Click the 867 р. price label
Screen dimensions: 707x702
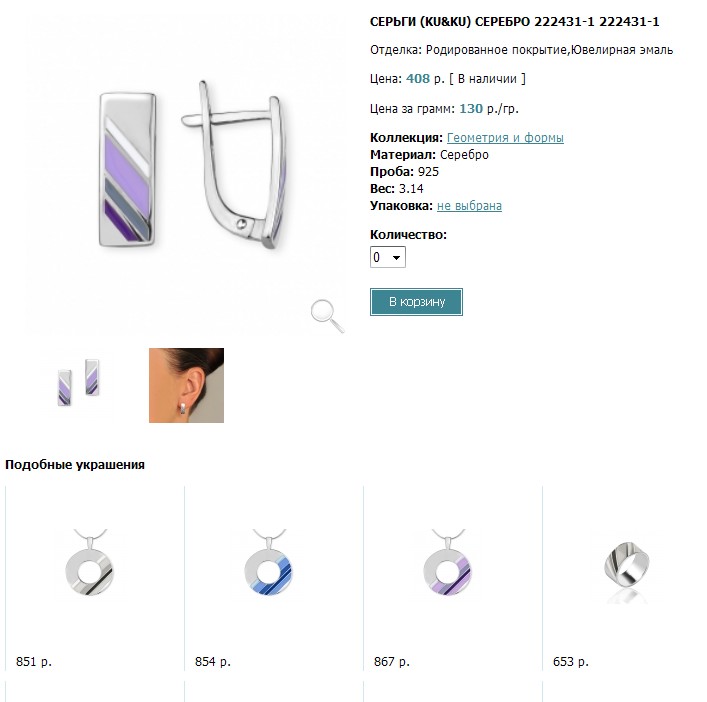point(392,661)
